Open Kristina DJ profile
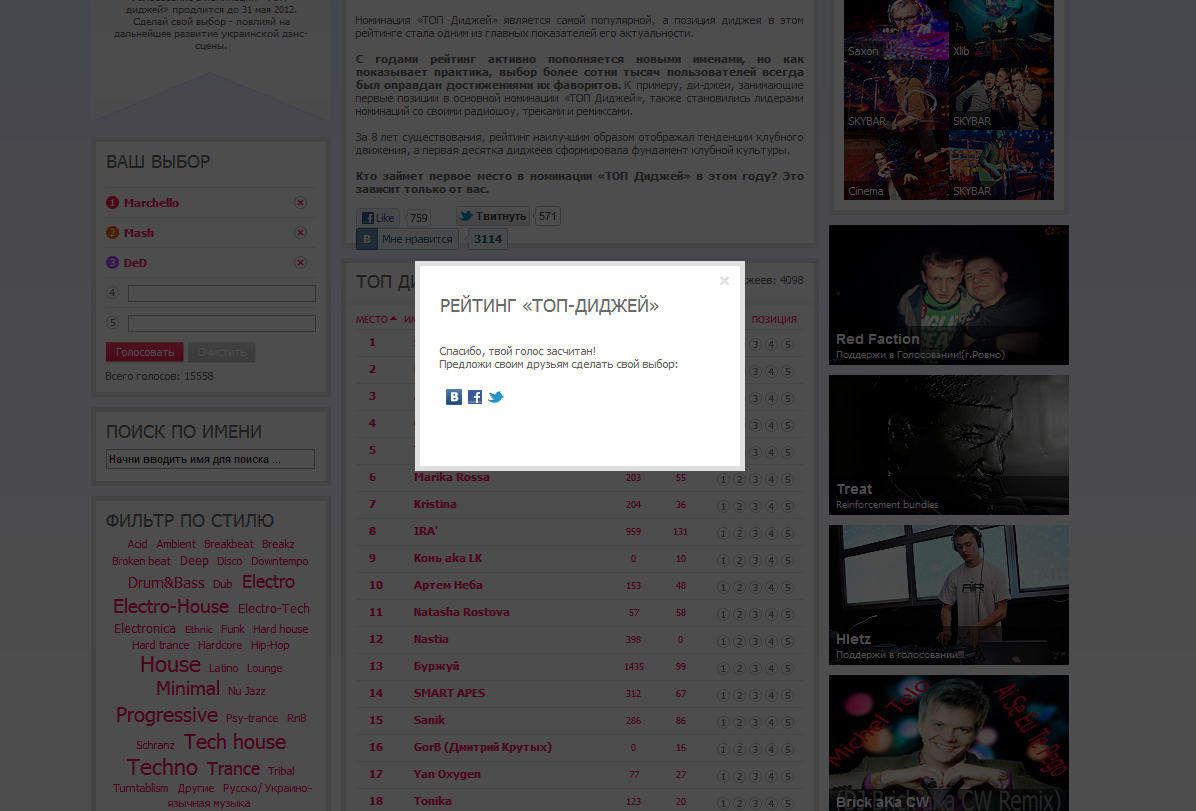Screen dimensions: 1196x811 435,504
